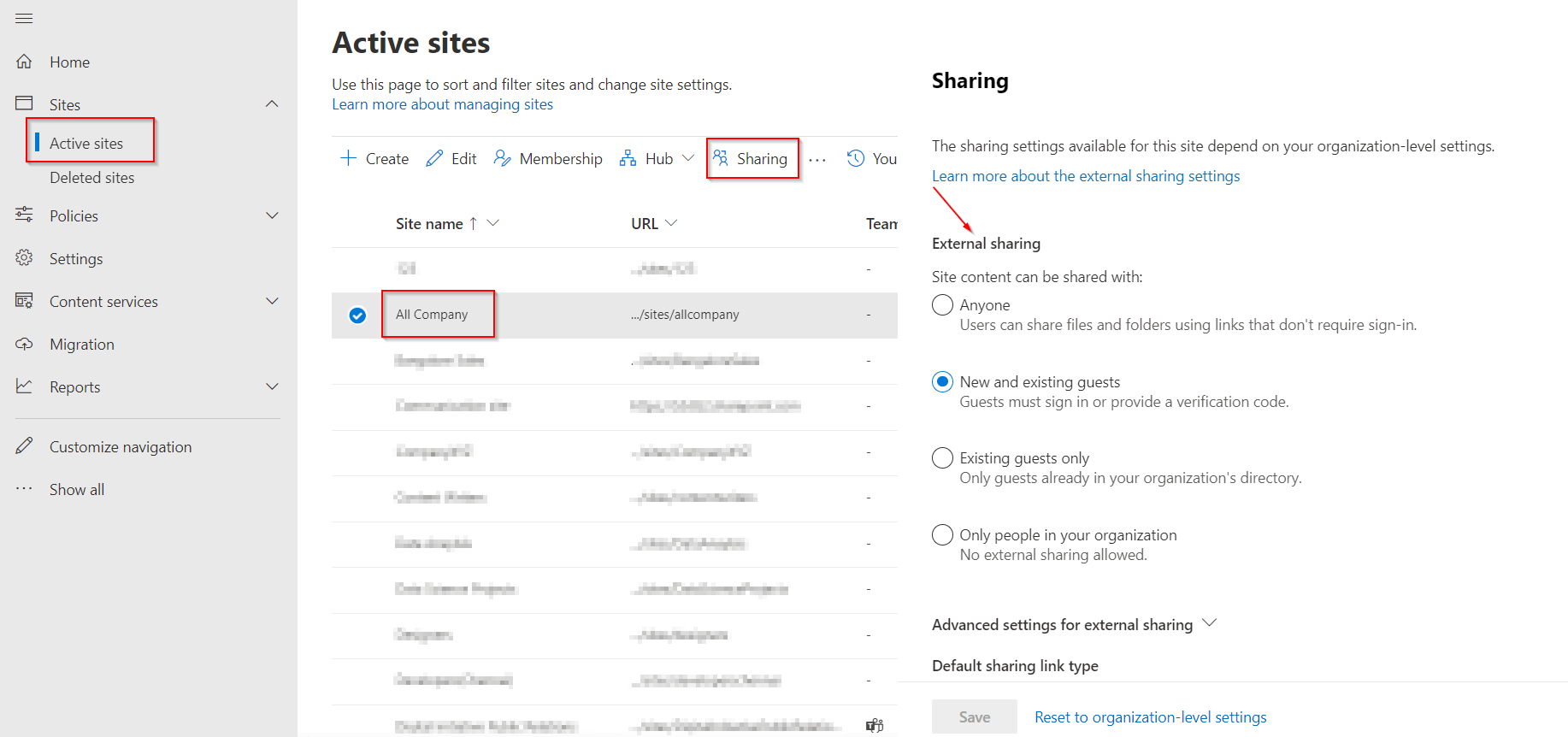1568x737 pixels.
Task: Uncheck the All Company site checkbox
Action: point(356,315)
